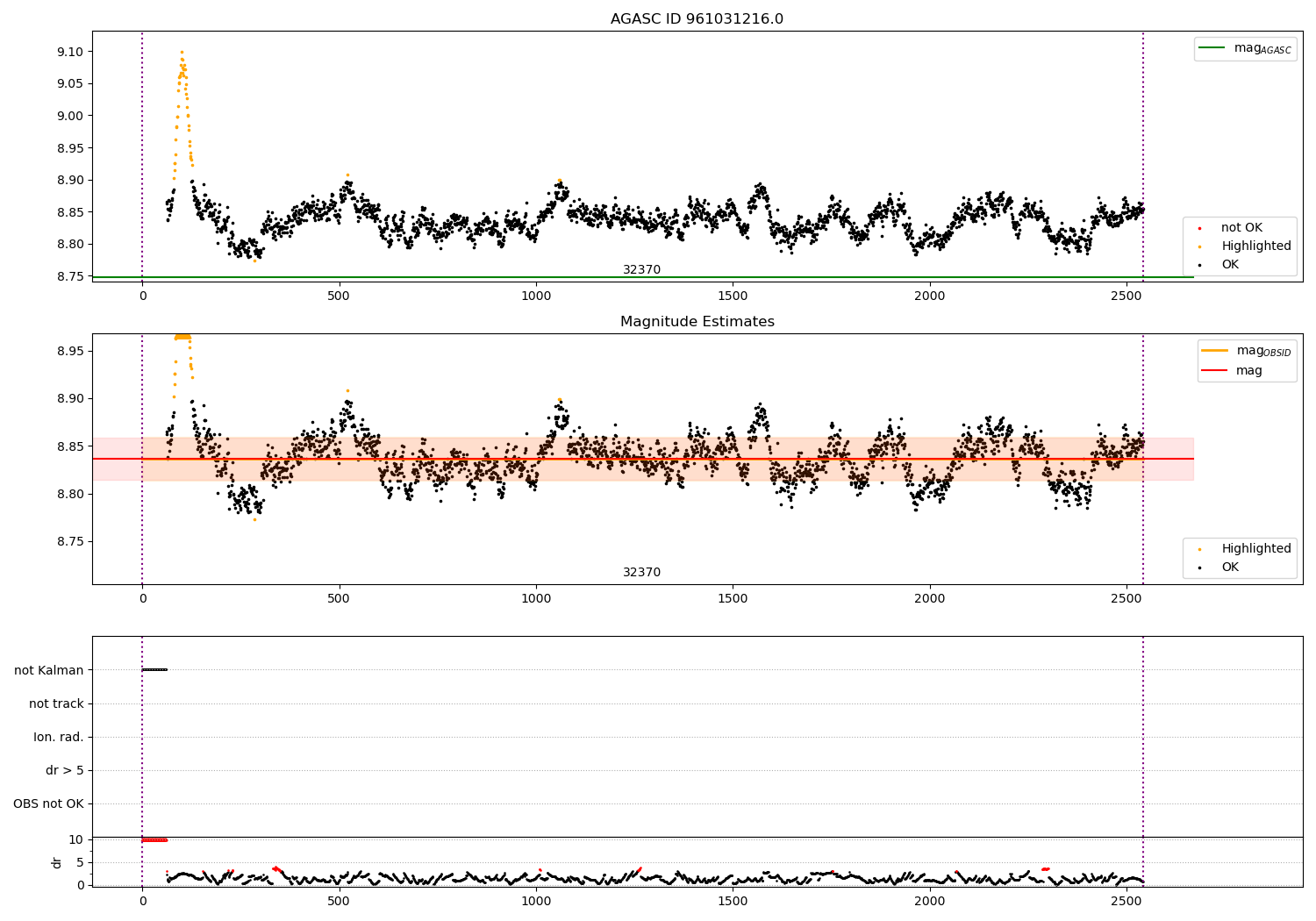Click "Highlighted" legend entry in the top plot
Image resolution: width=1316 pixels, height=921 pixels.
[1256, 246]
